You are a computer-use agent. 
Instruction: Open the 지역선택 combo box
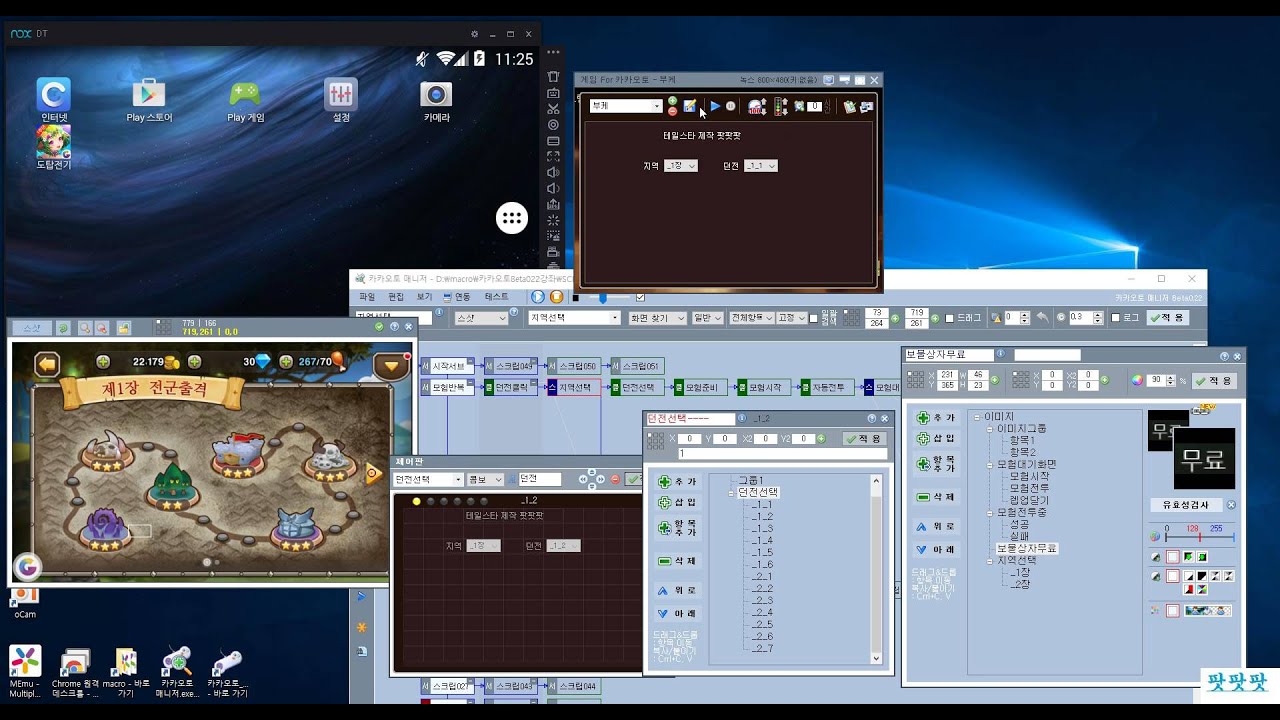tap(574, 318)
